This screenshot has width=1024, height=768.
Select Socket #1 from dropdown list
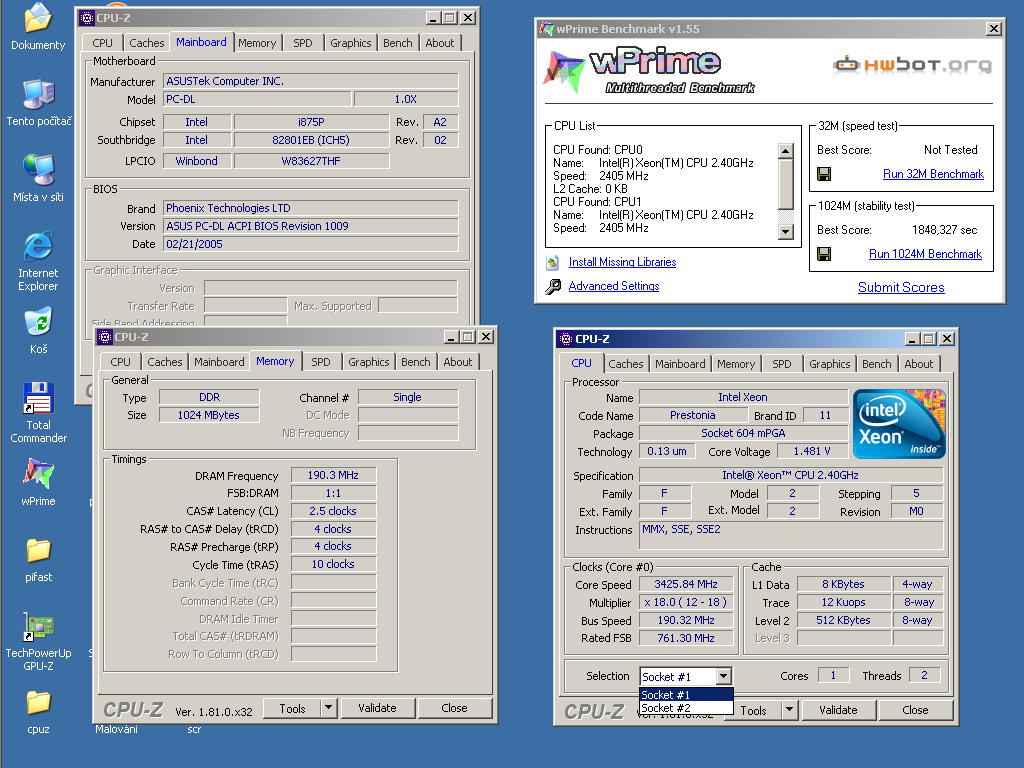pos(686,695)
